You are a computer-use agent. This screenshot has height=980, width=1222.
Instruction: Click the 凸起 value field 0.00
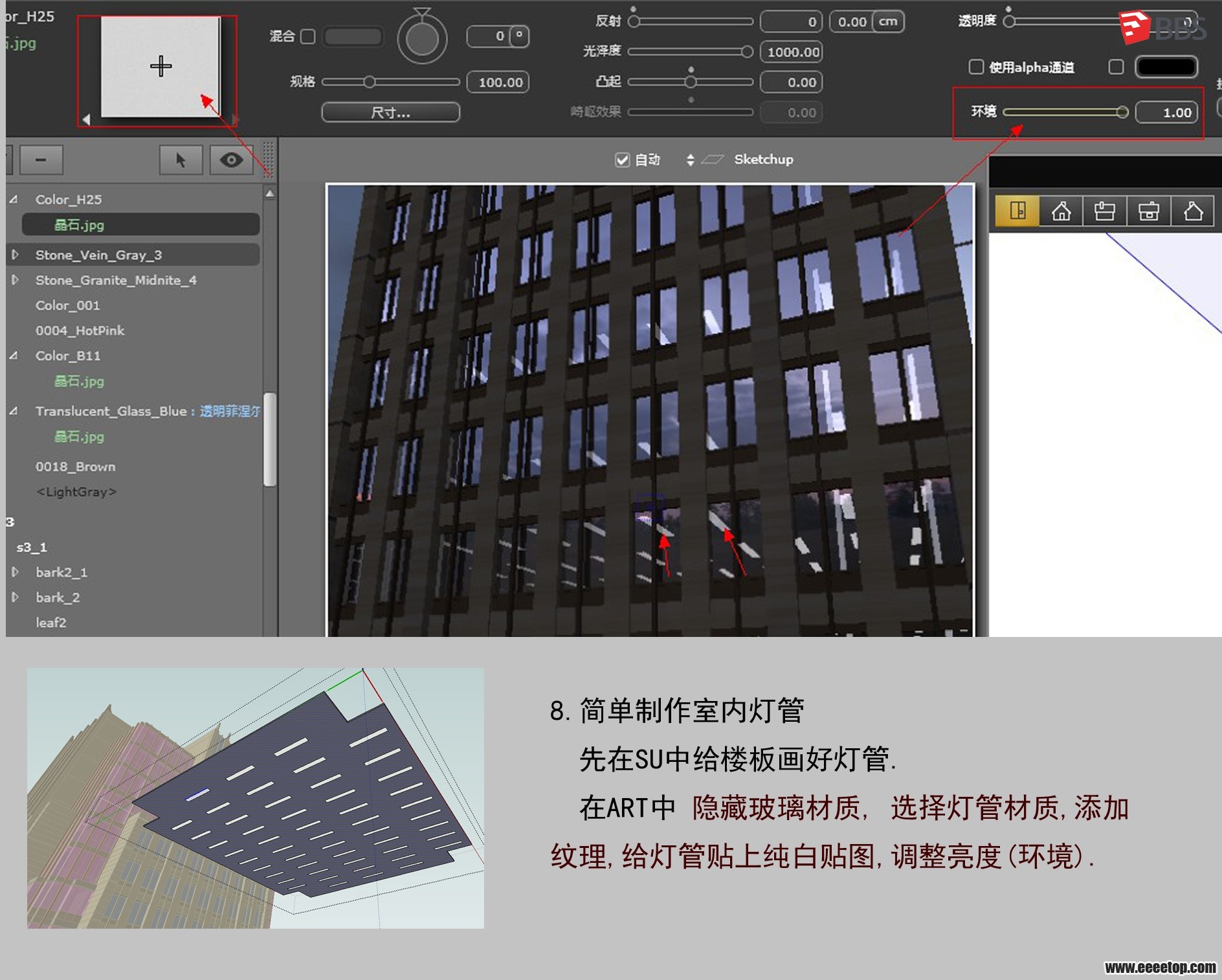coord(791,82)
